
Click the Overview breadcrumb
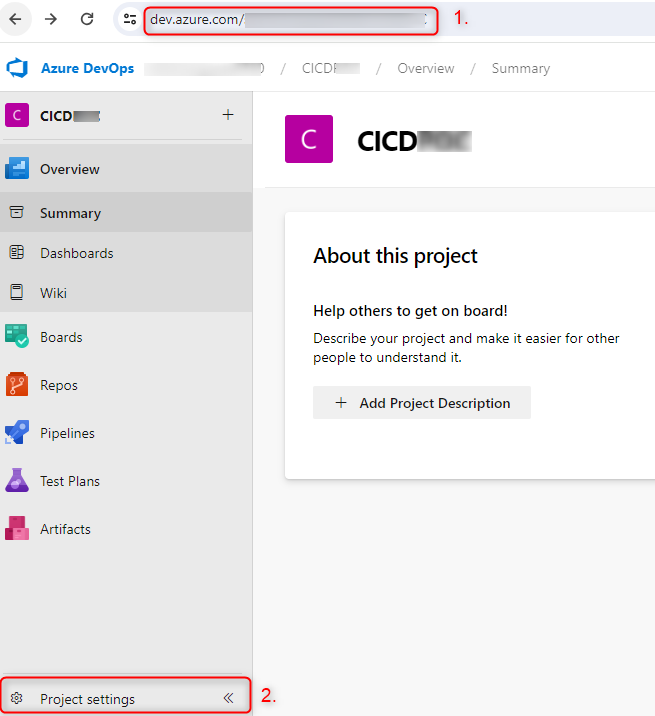click(x=426, y=68)
